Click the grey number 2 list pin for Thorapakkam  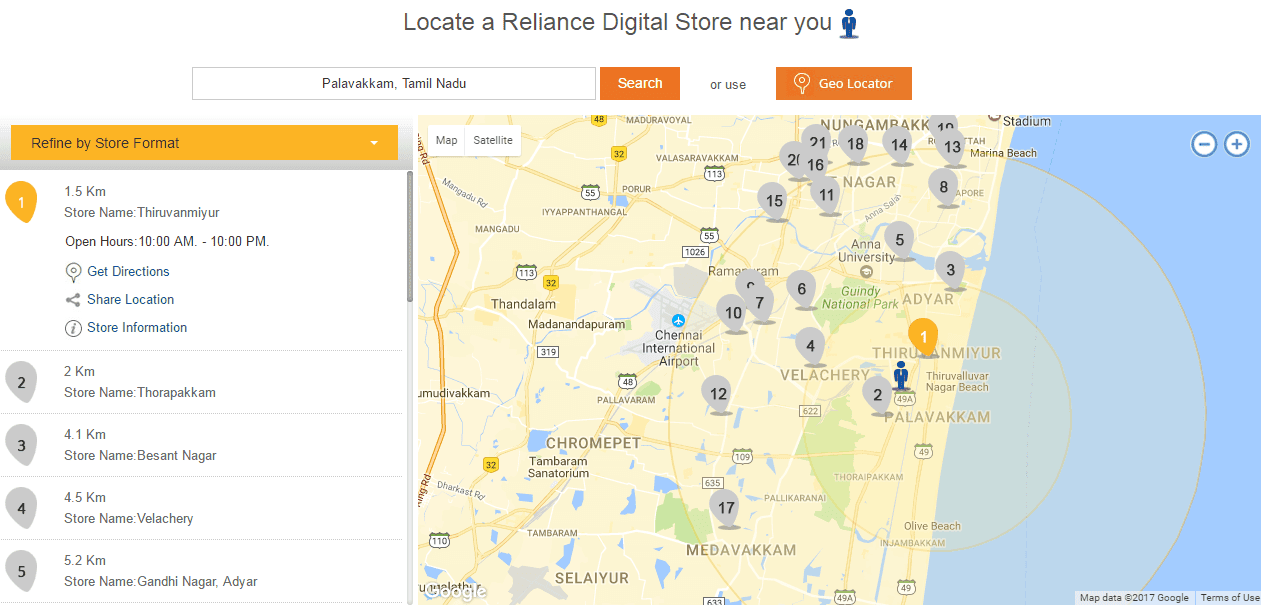tap(21, 381)
